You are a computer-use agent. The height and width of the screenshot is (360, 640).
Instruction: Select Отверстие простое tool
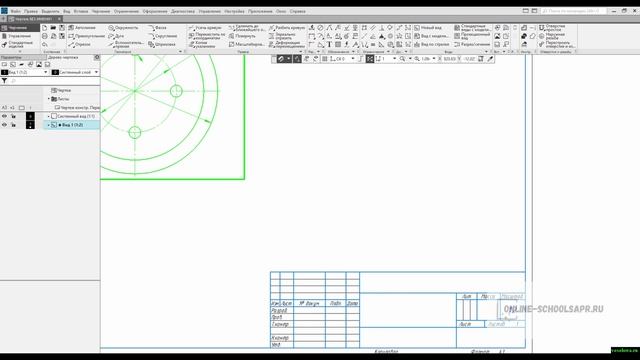[552, 28]
